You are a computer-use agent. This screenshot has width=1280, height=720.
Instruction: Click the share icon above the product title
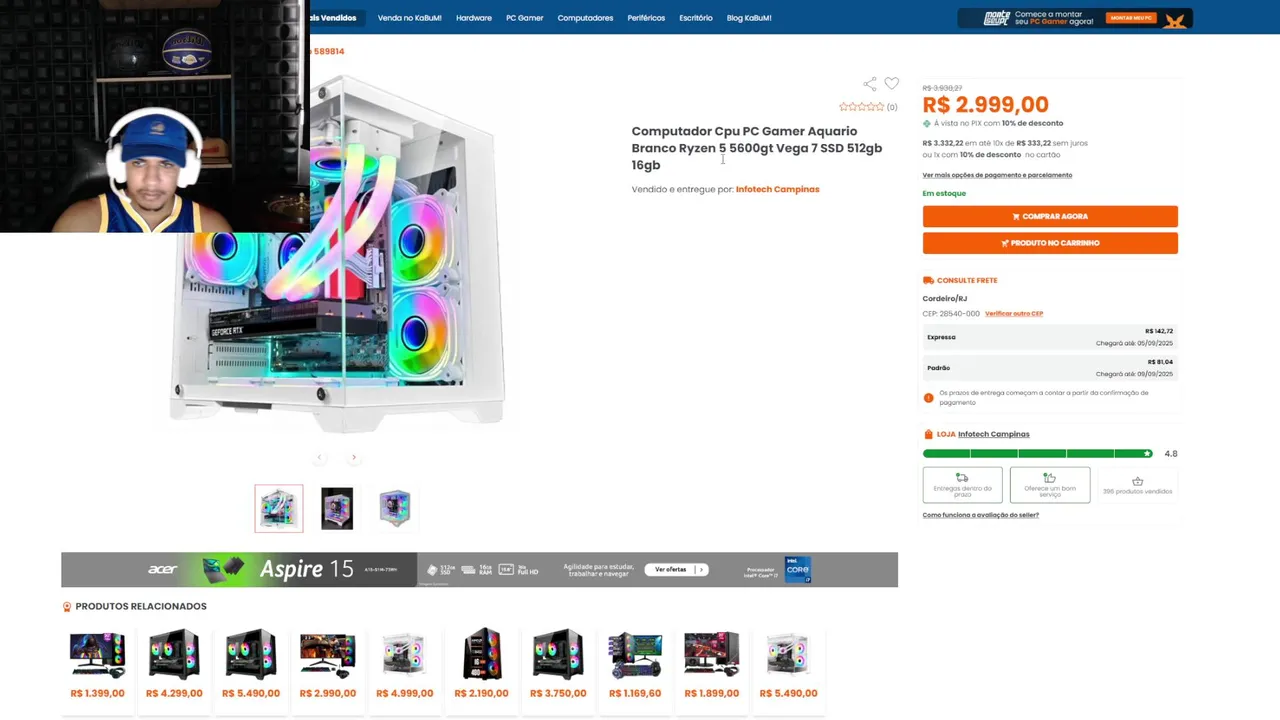point(870,84)
